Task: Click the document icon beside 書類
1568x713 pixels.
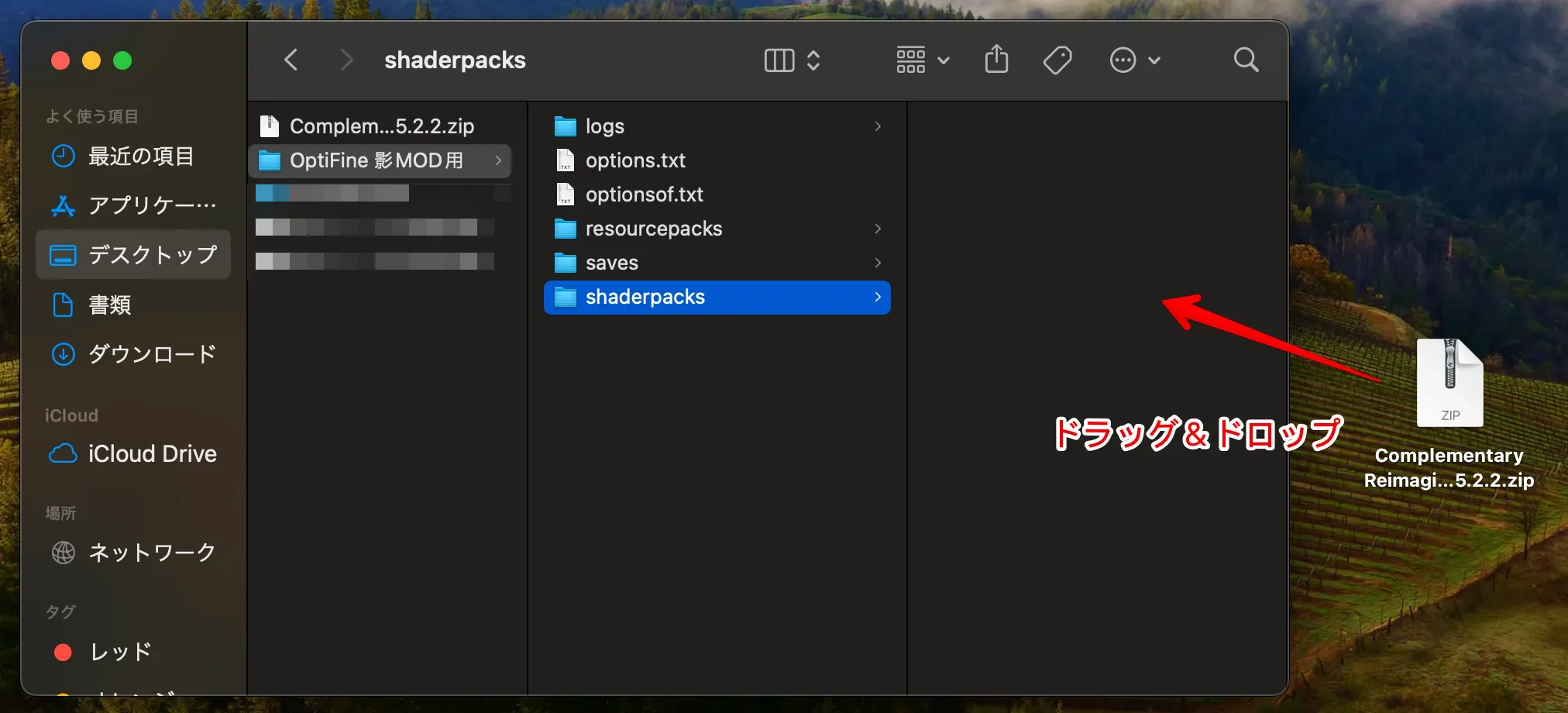Action: pos(63,305)
